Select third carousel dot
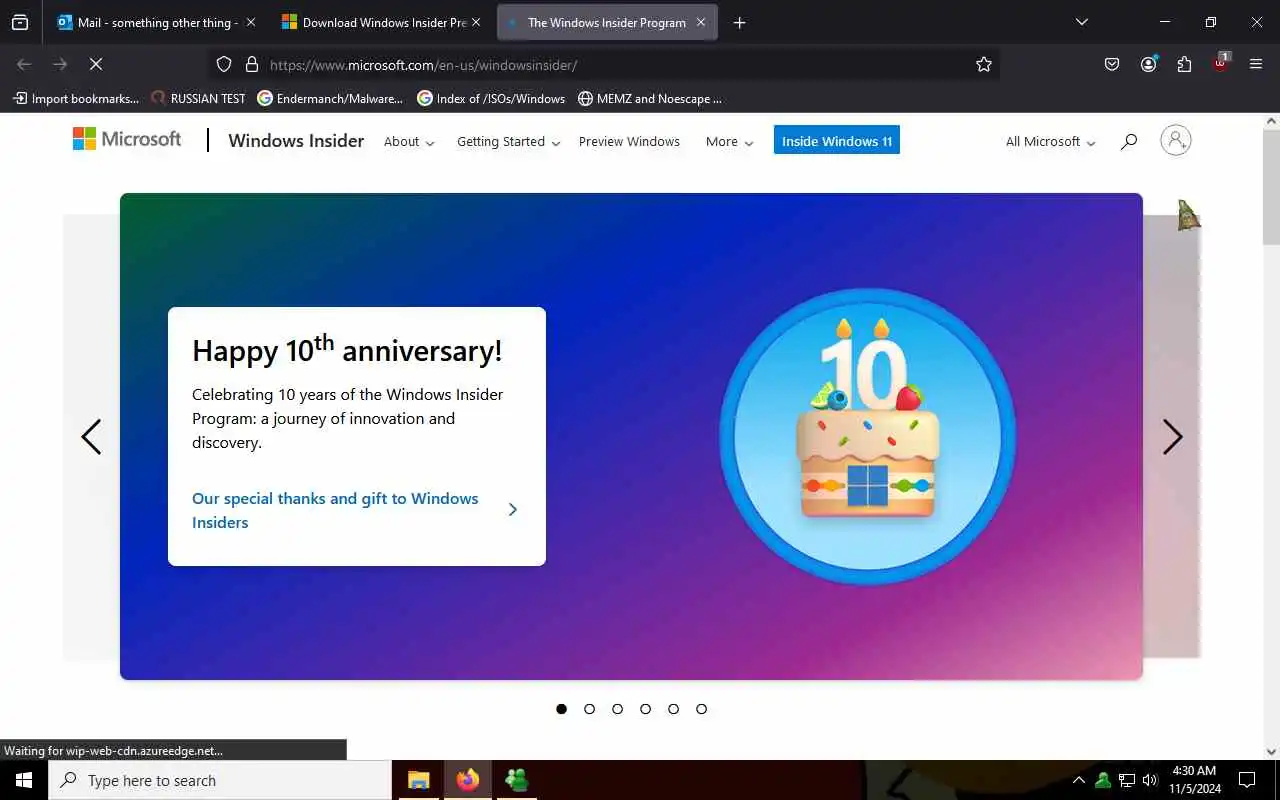Viewport: 1280px width, 800px height. click(x=617, y=709)
